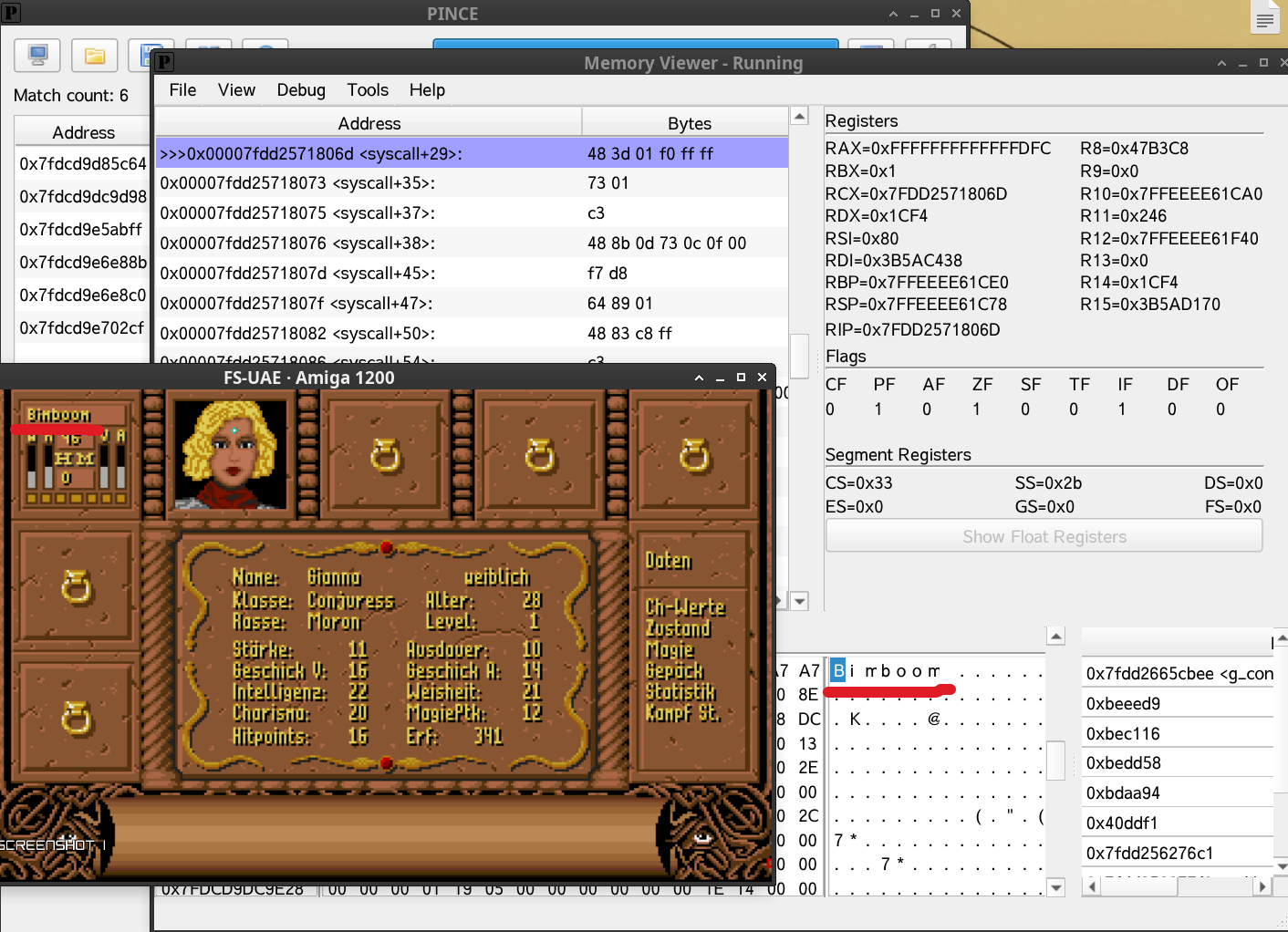The height and width of the screenshot is (932, 1288).
Task: Click the open folder icon in PINCE toolbar
Action: [x=94, y=56]
